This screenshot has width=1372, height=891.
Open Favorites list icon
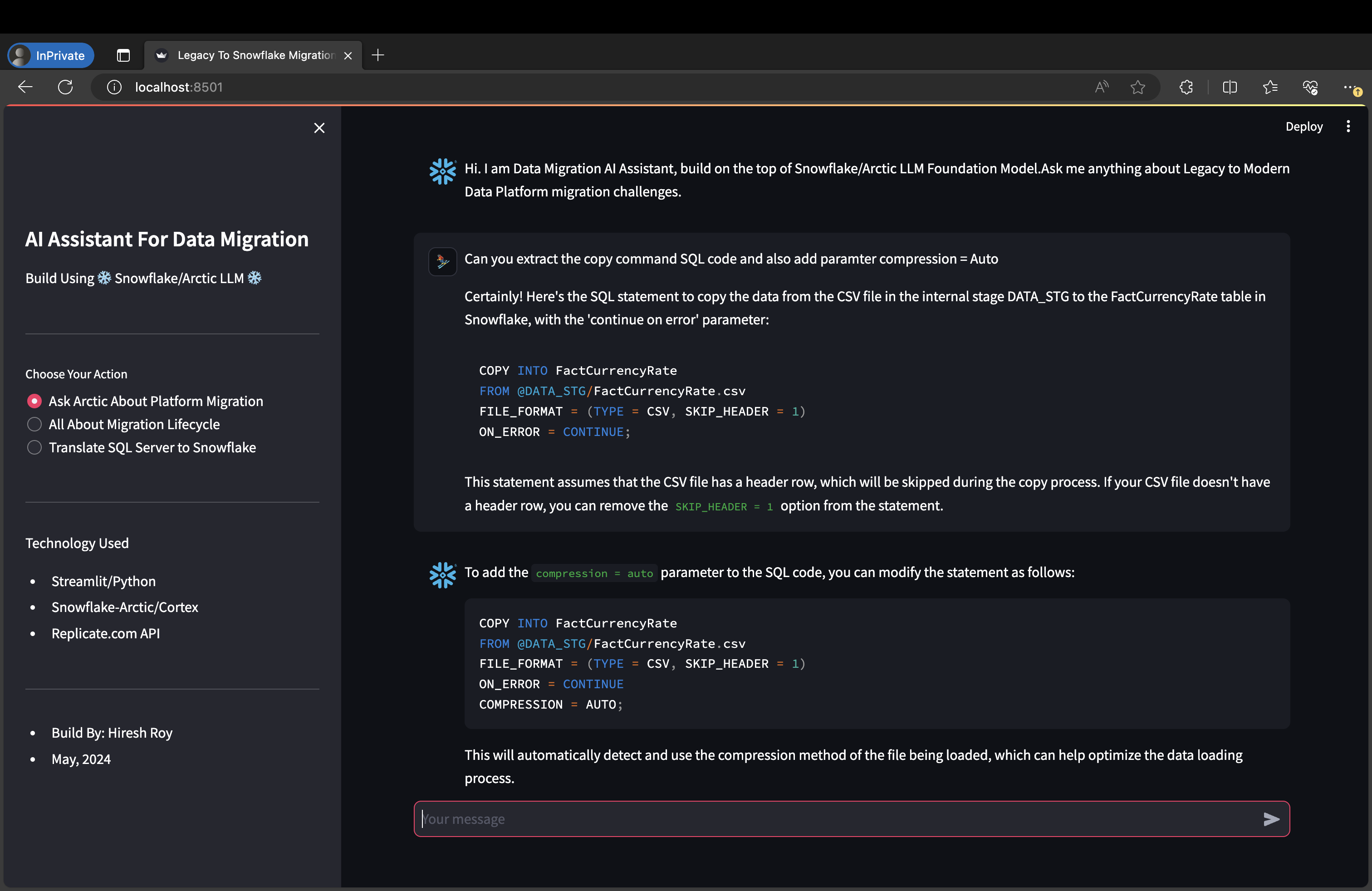click(x=1270, y=87)
